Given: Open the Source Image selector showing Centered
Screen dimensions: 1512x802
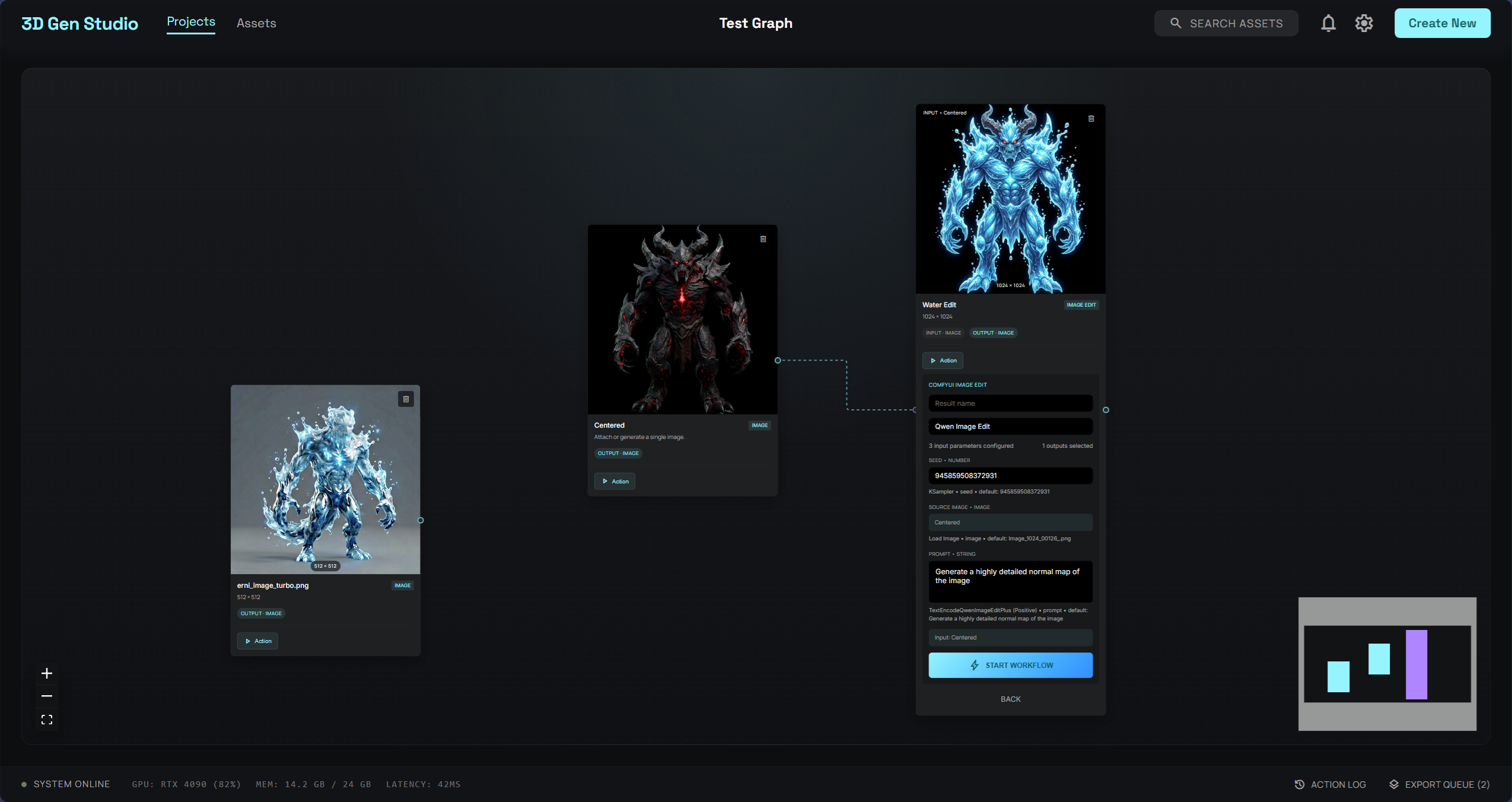Looking at the screenshot, I should tap(1010, 522).
